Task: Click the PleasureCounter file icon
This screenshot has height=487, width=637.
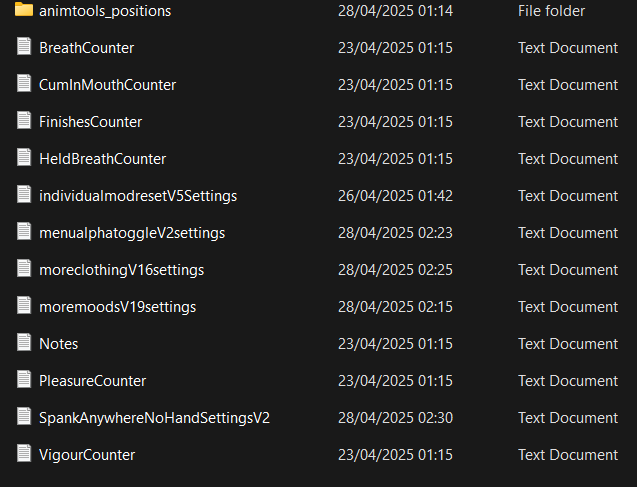Action: tap(24, 380)
